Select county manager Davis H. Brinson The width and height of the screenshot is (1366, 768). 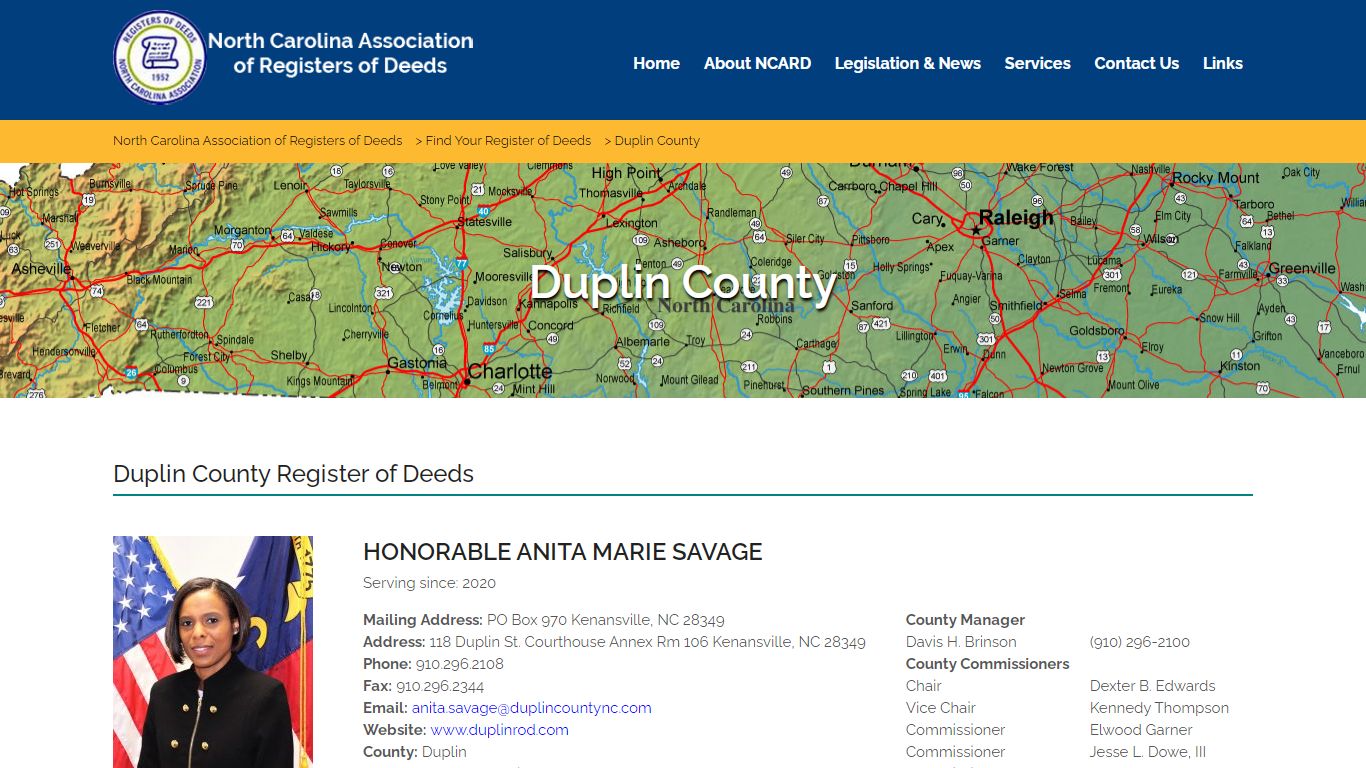(961, 642)
